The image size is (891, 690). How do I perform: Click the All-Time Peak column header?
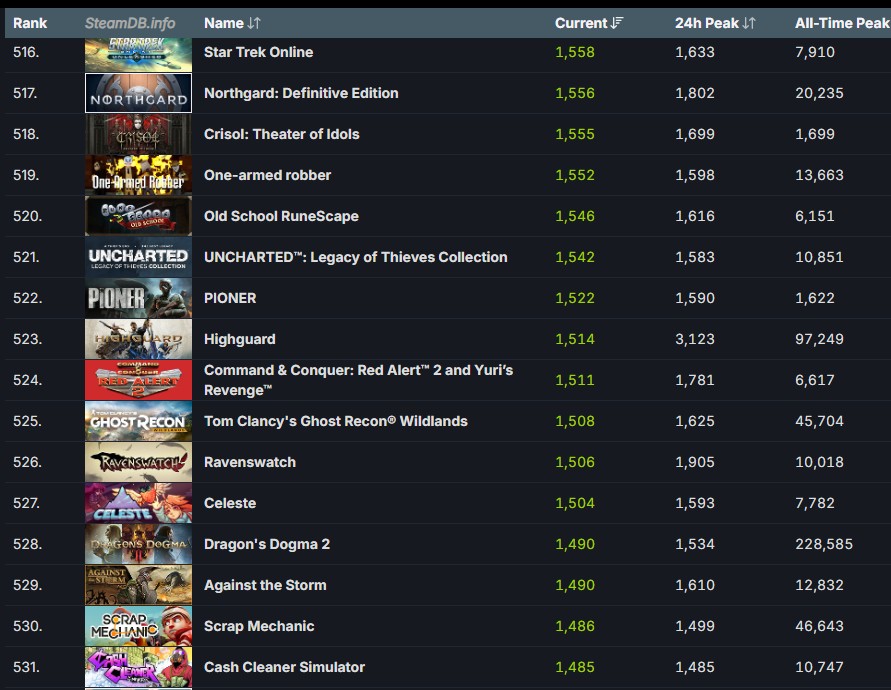[x=843, y=23]
